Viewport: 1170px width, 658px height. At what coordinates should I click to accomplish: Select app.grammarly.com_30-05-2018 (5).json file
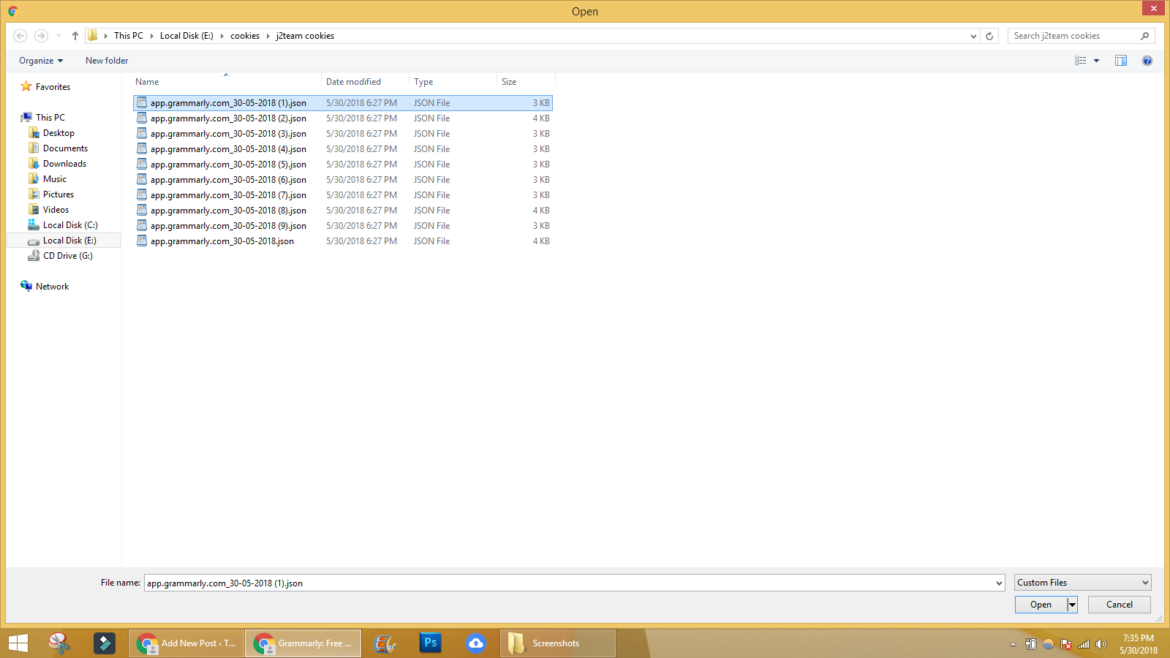(343, 164)
